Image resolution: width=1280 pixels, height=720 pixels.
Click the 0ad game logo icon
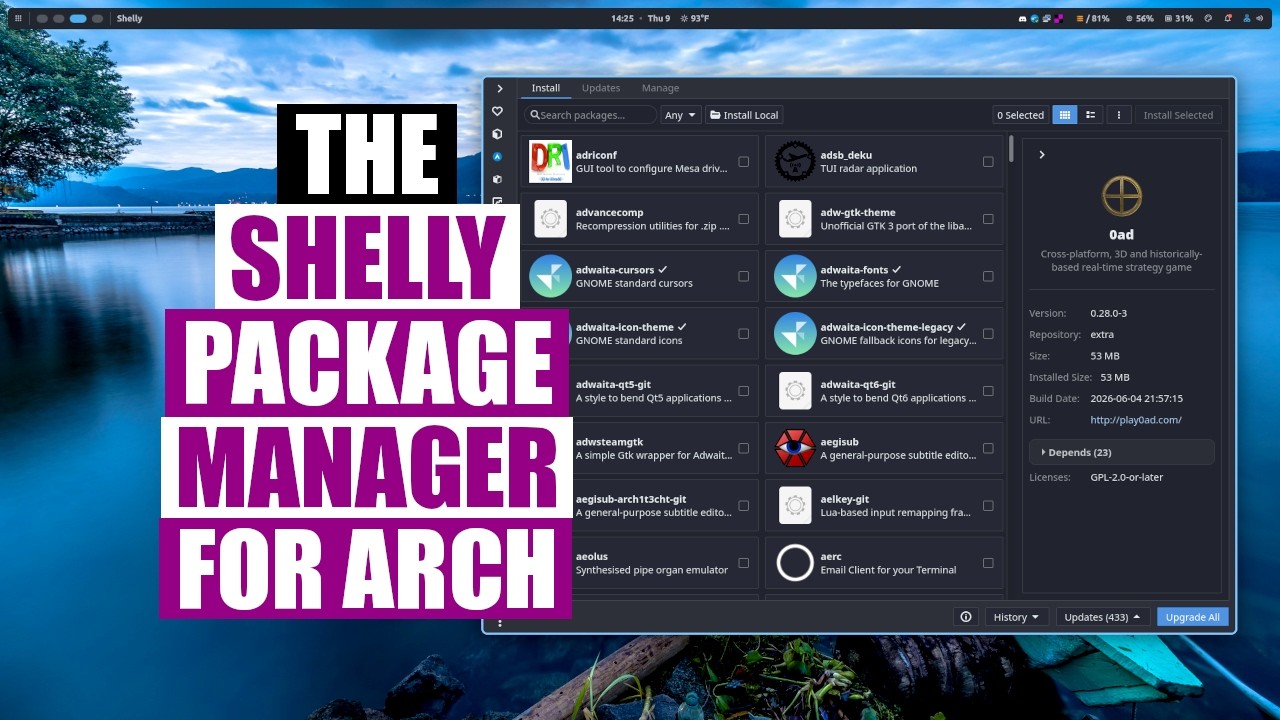(x=1122, y=196)
